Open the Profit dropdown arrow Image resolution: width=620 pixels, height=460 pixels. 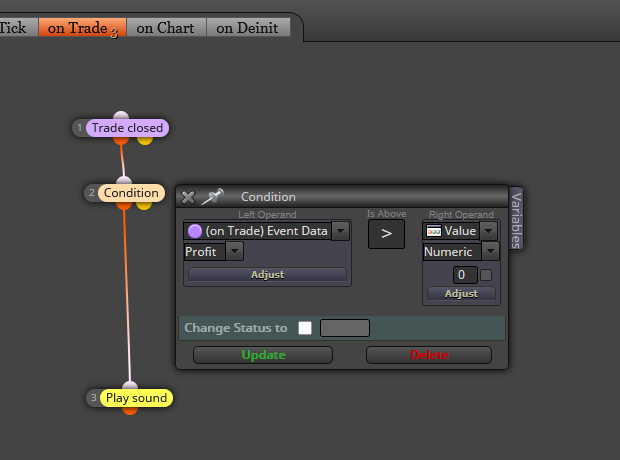[x=234, y=252]
